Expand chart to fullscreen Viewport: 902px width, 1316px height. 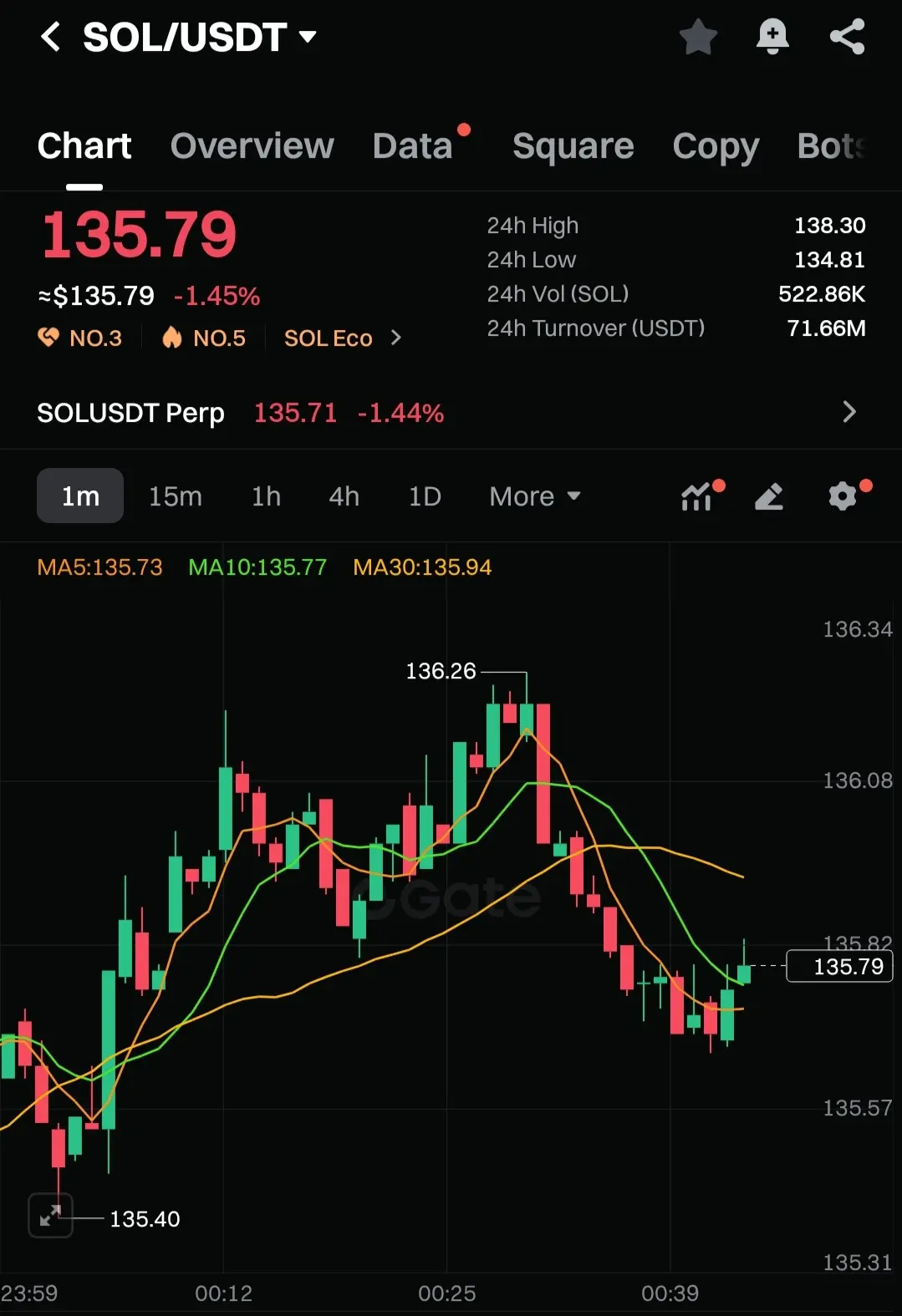click(x=50, y=1215)
